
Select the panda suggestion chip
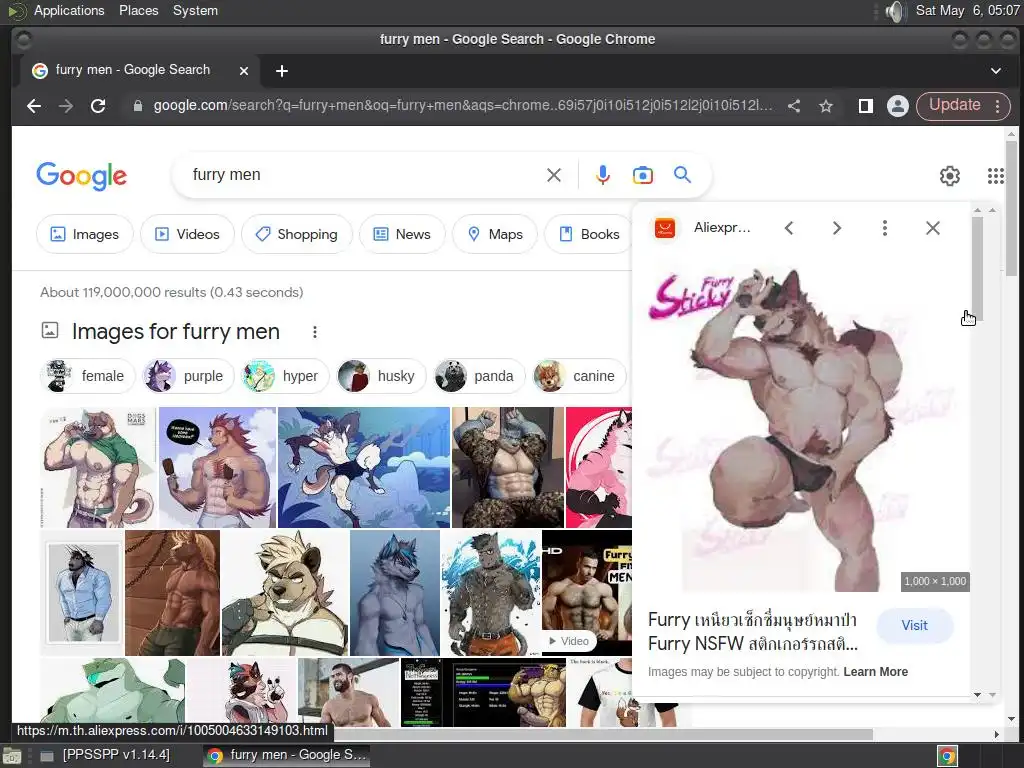479,376
